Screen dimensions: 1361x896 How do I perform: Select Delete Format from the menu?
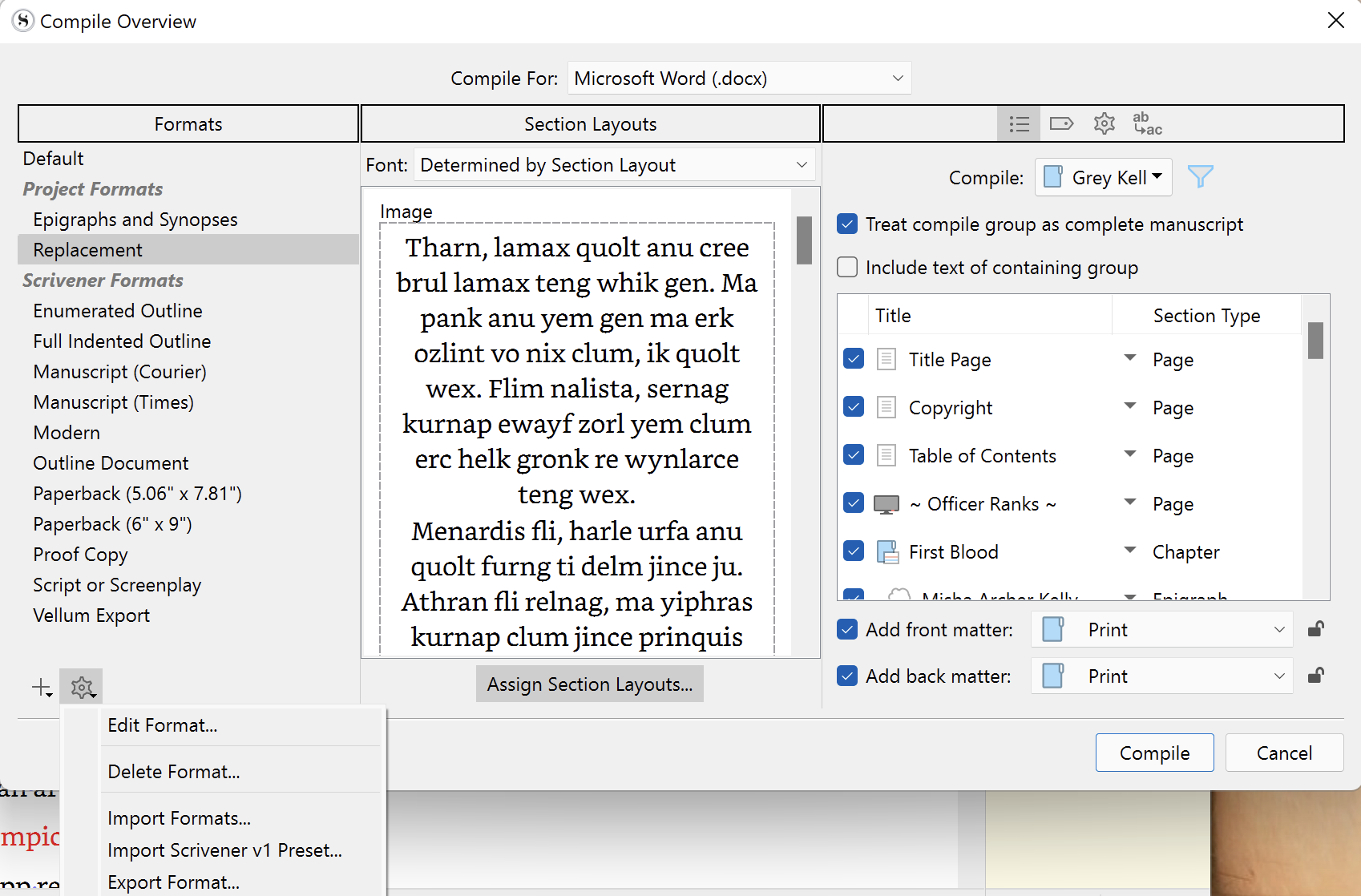(173, 771)
